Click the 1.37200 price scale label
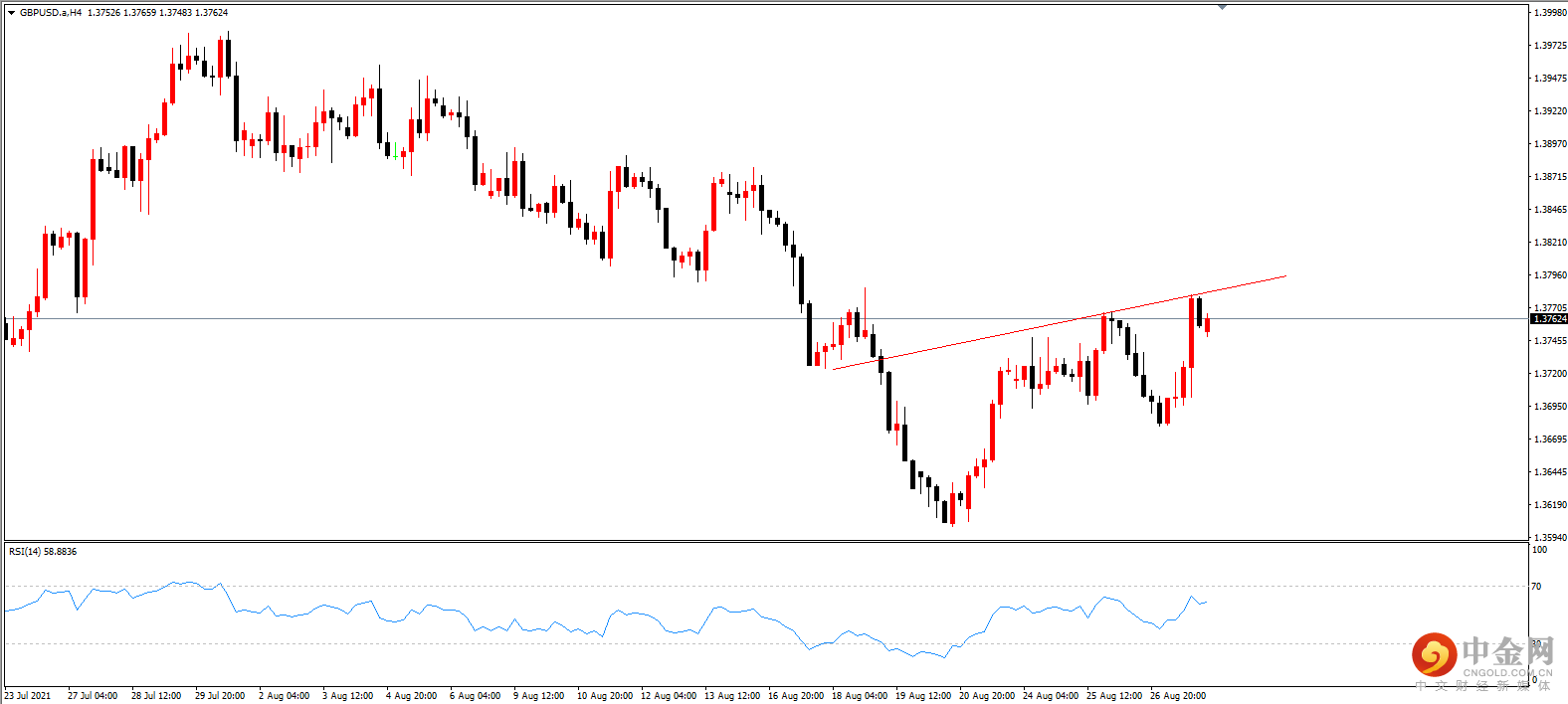The height and width of the screenshot is (704, 1568). (1550, 374)
